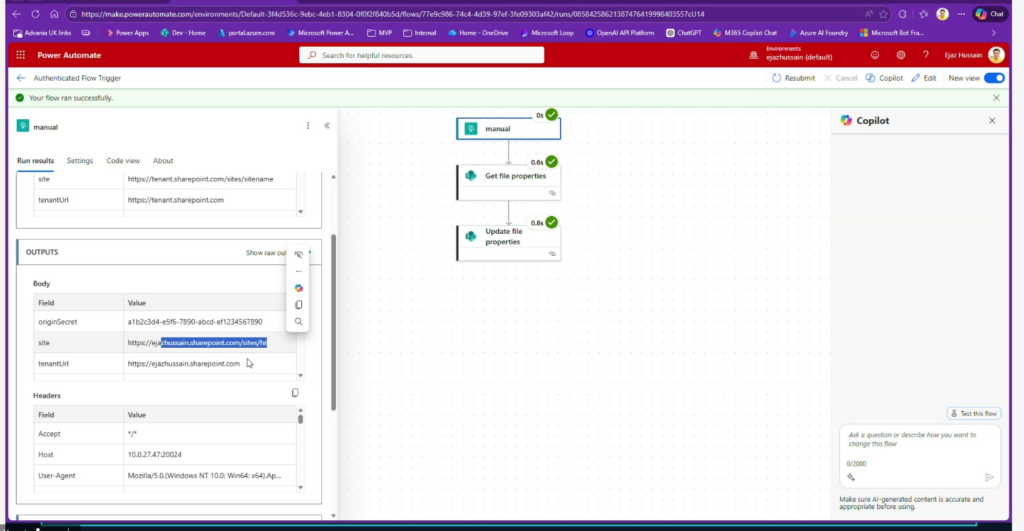Open the Power Apps bookmark
The height and width of the screenshot is (531, 1024).
click(x=127, y=33)
